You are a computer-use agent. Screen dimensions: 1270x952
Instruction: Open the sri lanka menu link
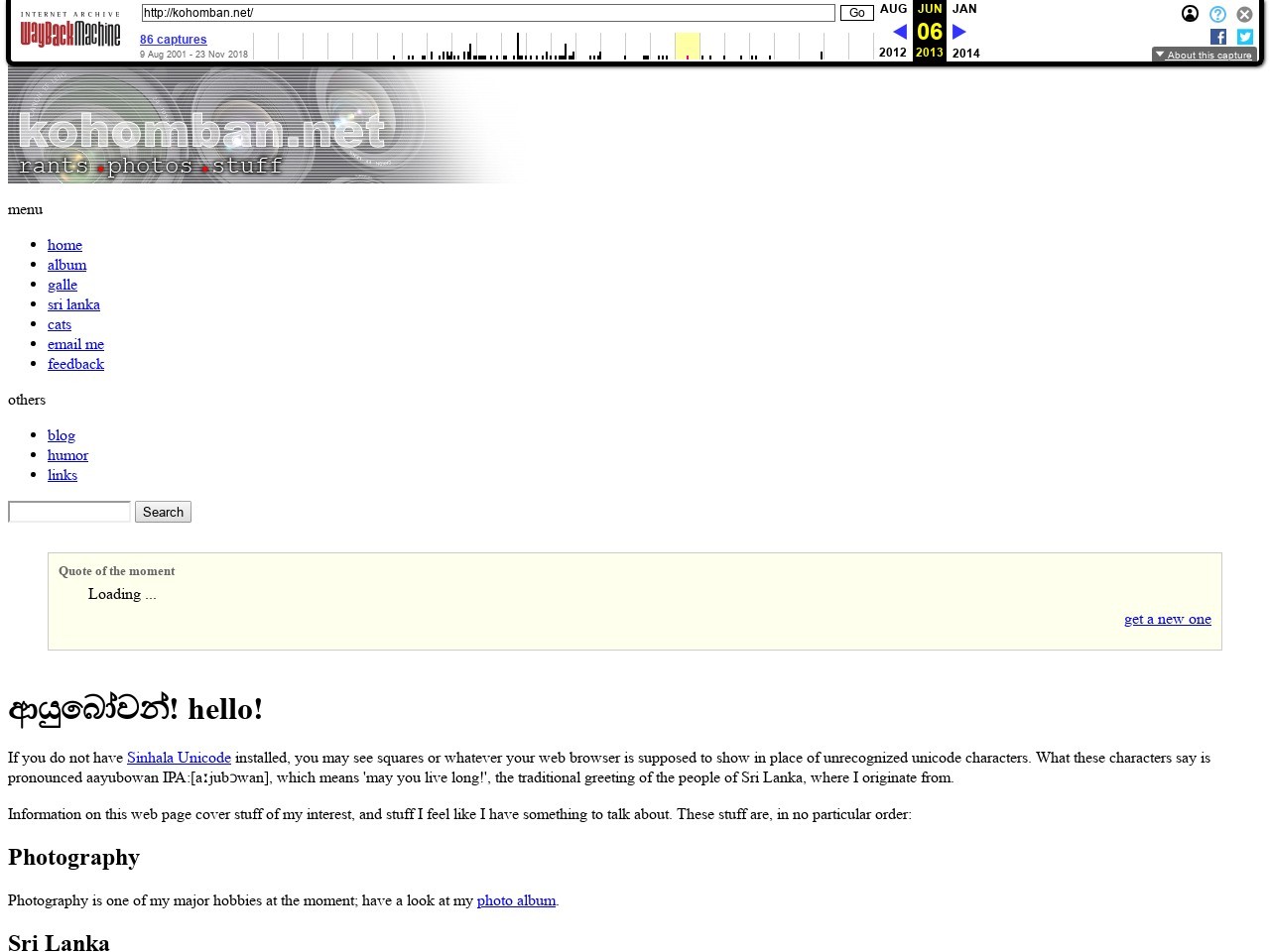(73, 304)
